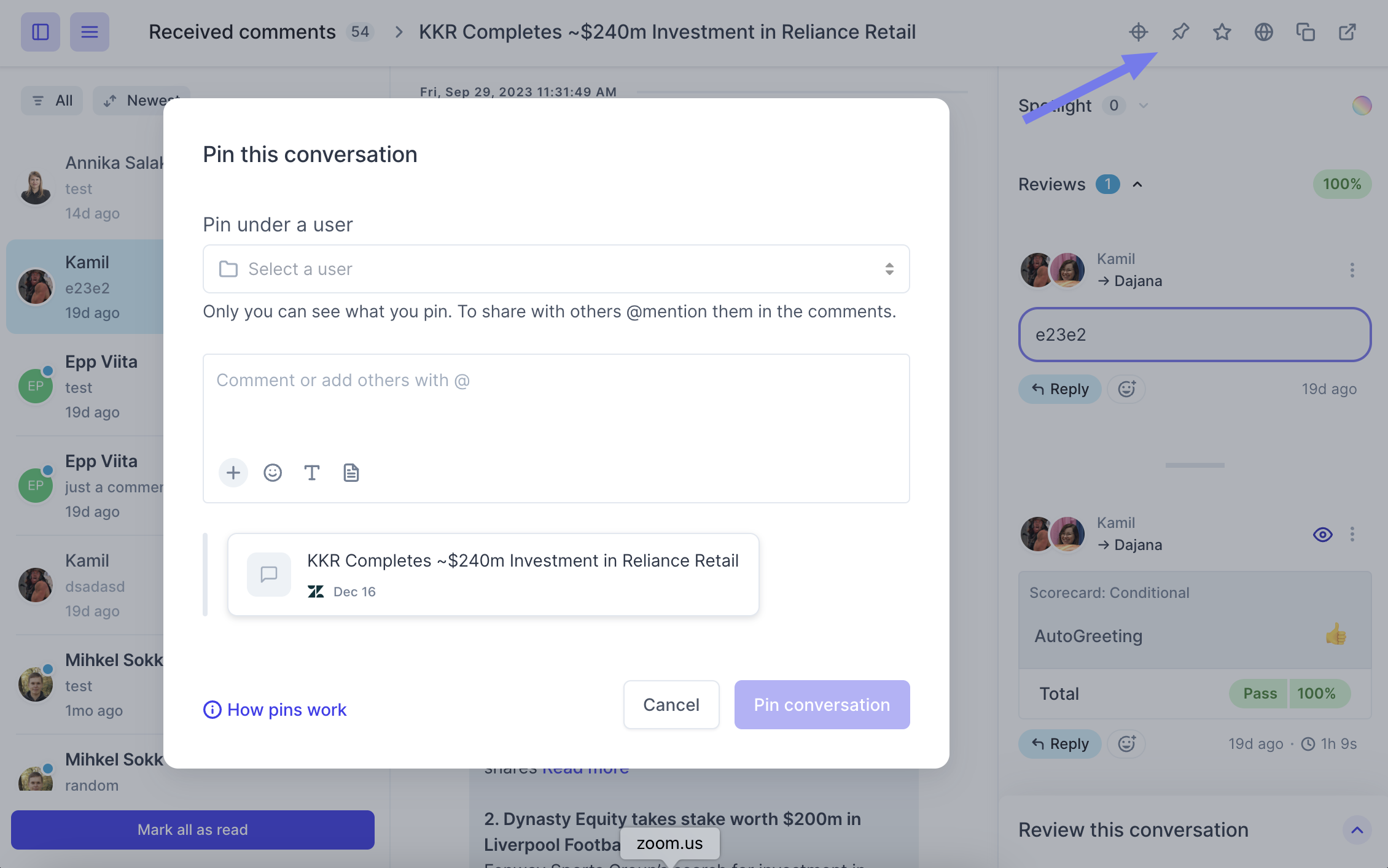Image resolution: width=1388 pixels, height=868 pixels.
Task: Click the rich text formatting icon in comment
Action: [312, 472]
